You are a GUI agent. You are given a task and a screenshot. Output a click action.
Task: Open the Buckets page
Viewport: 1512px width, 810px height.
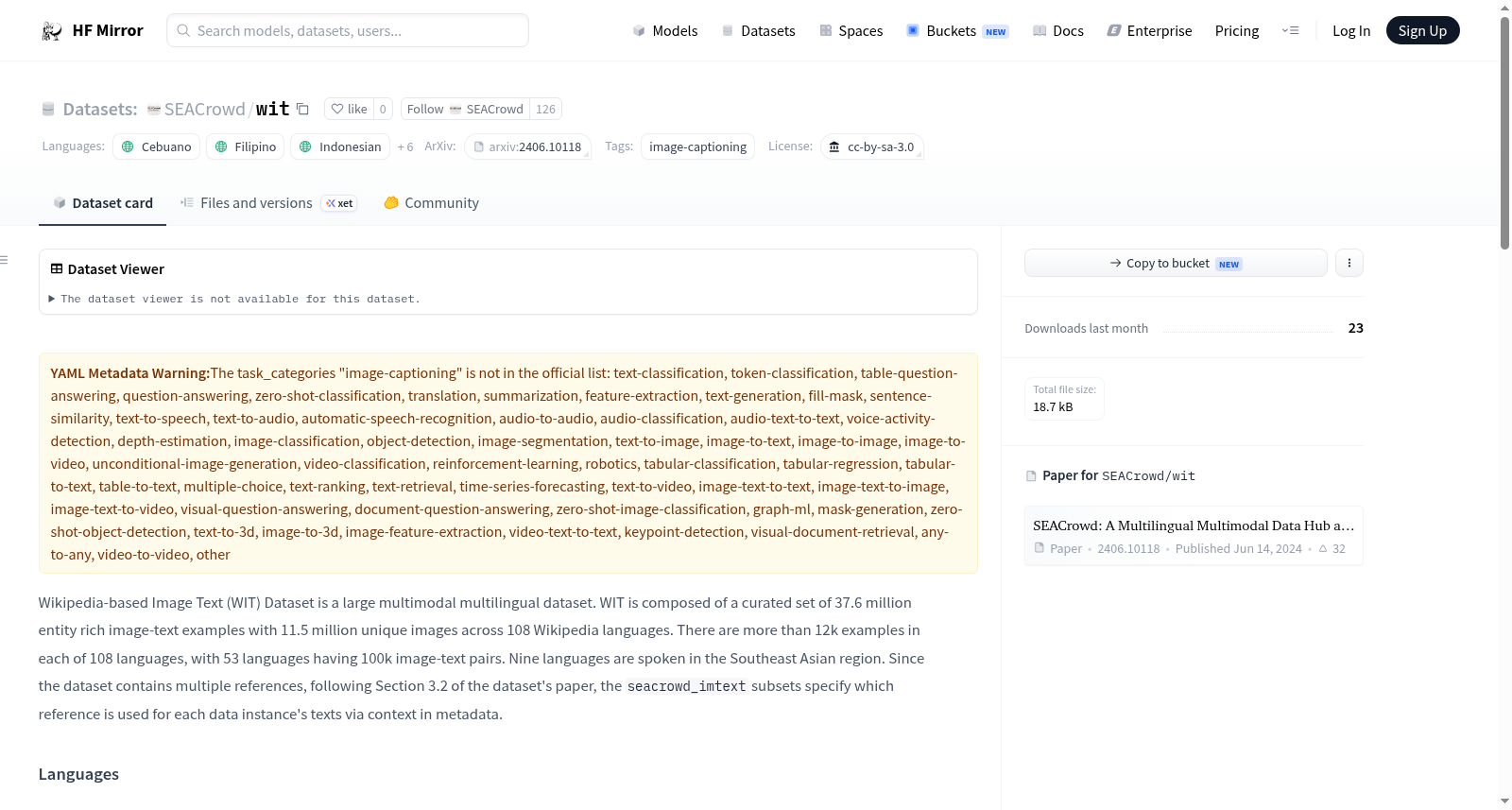(x=957, y=31)
